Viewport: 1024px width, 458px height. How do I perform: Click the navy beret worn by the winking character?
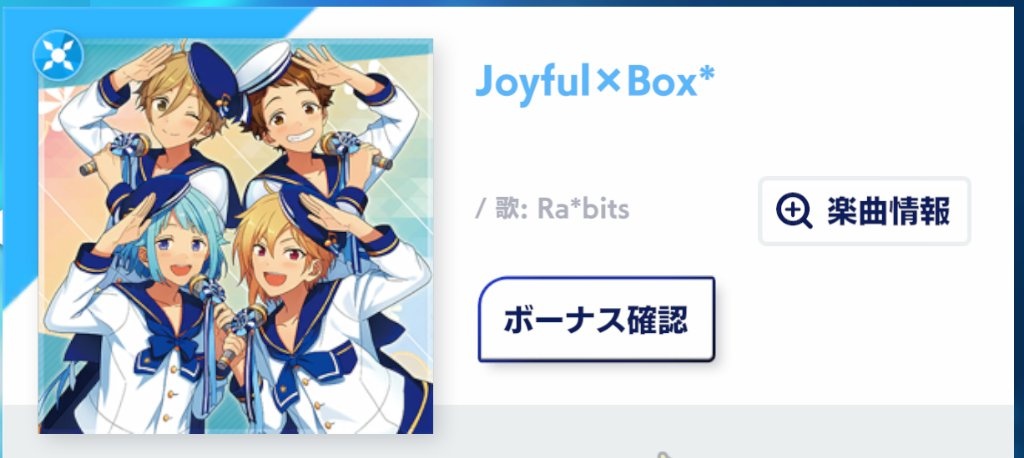tap(214, 77)
